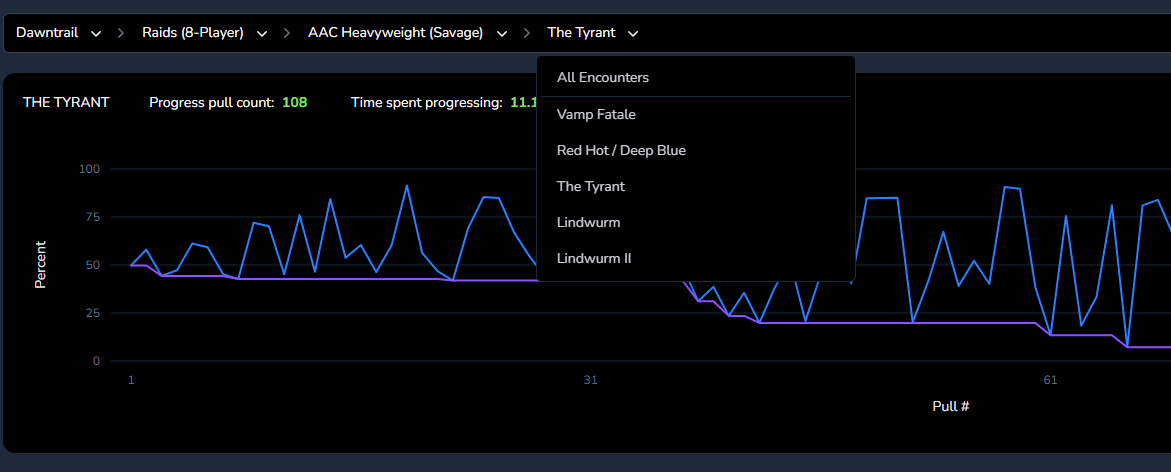
Task: Open the Raids (8-Player) category dropdown
Action: pyautogui.click(x=205, y=33)
